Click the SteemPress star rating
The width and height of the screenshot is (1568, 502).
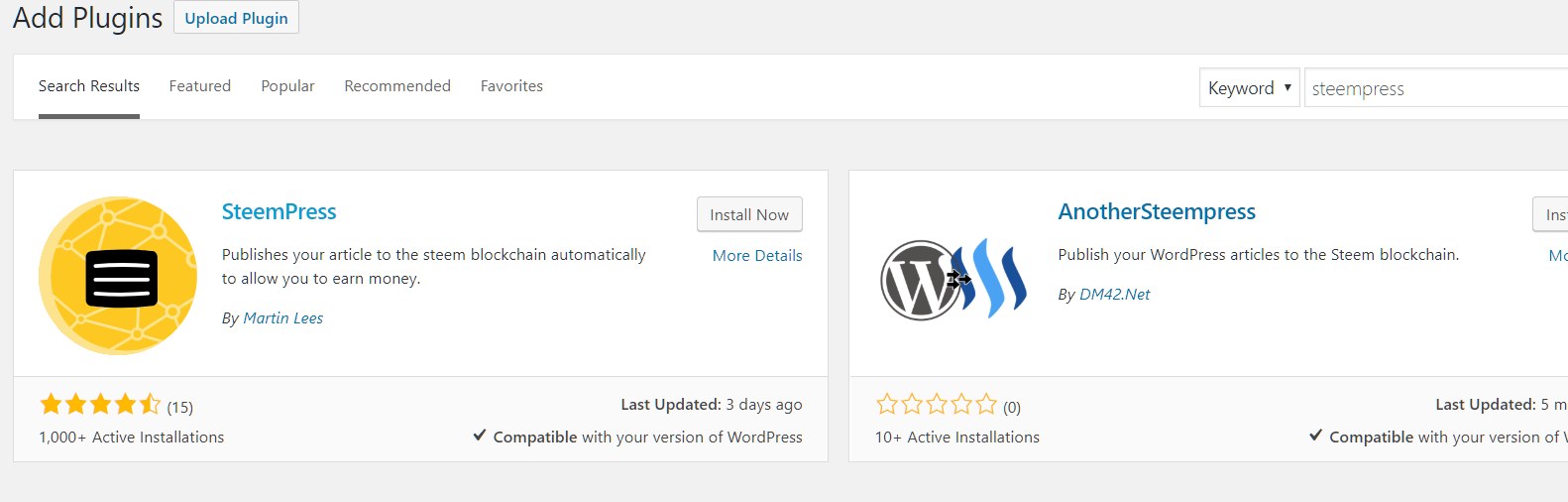(x=100, y=405)
